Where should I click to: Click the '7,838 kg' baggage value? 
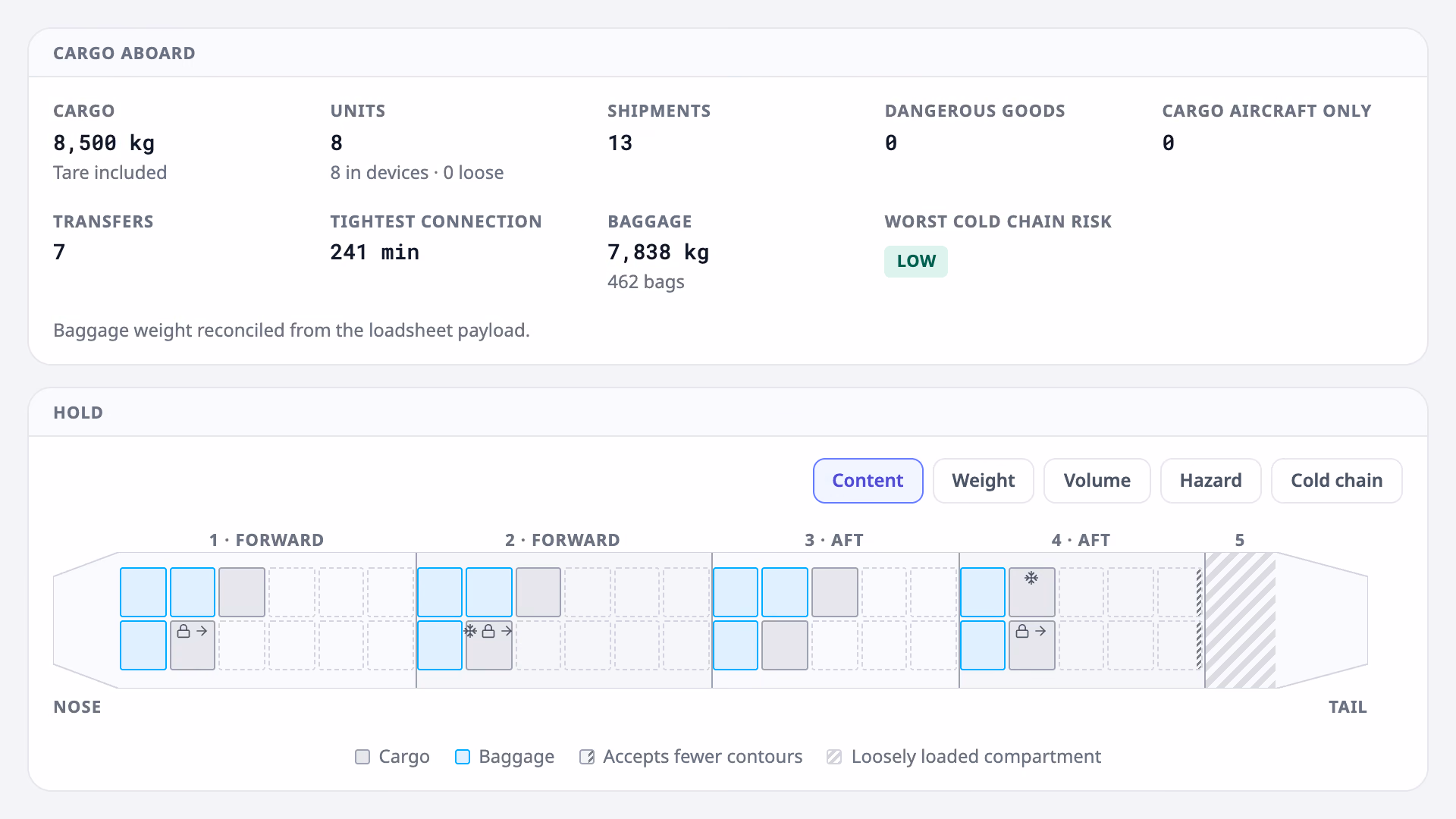click(658, 252)
